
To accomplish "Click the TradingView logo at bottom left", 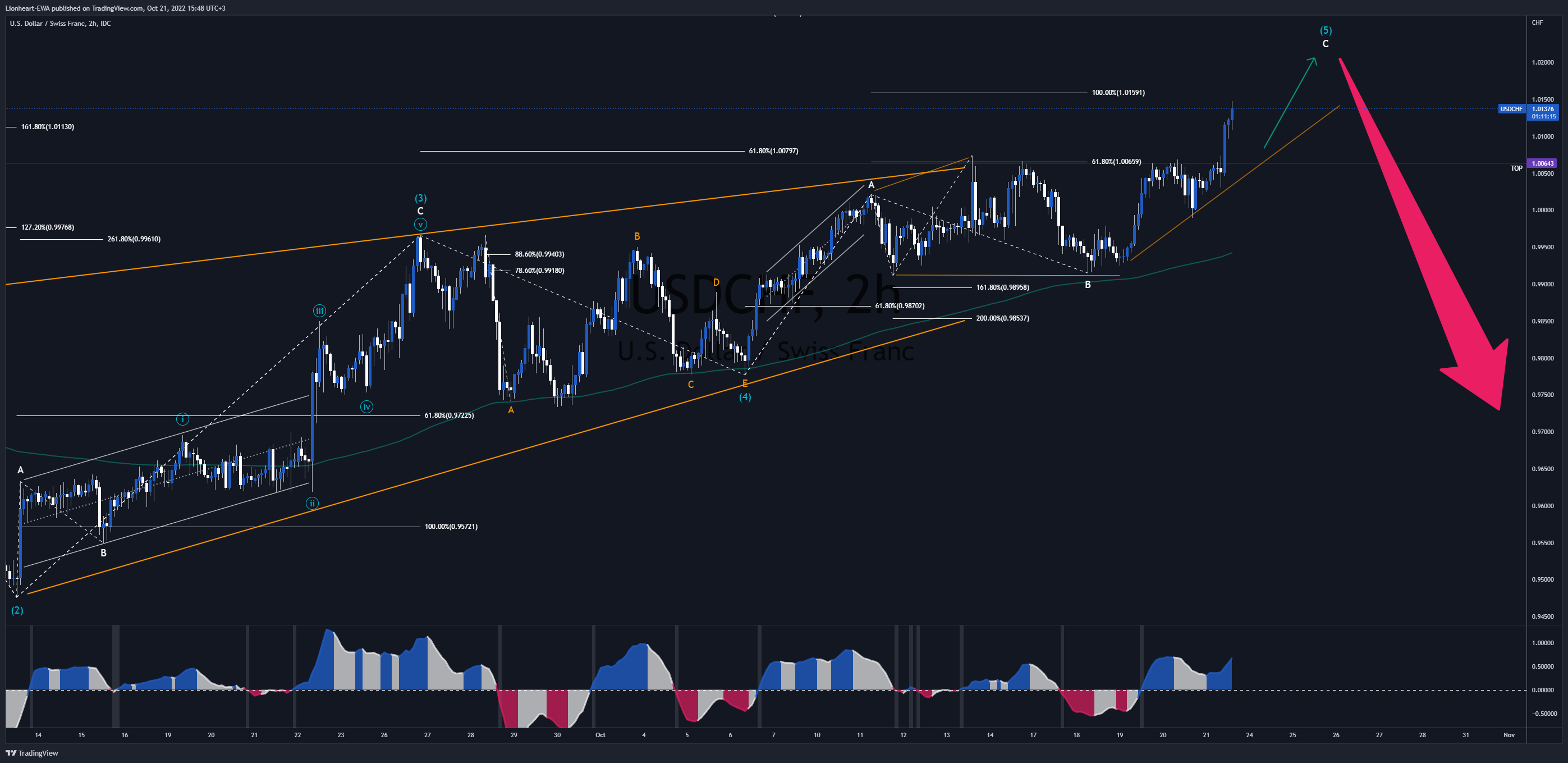I will tap(31, 753).
